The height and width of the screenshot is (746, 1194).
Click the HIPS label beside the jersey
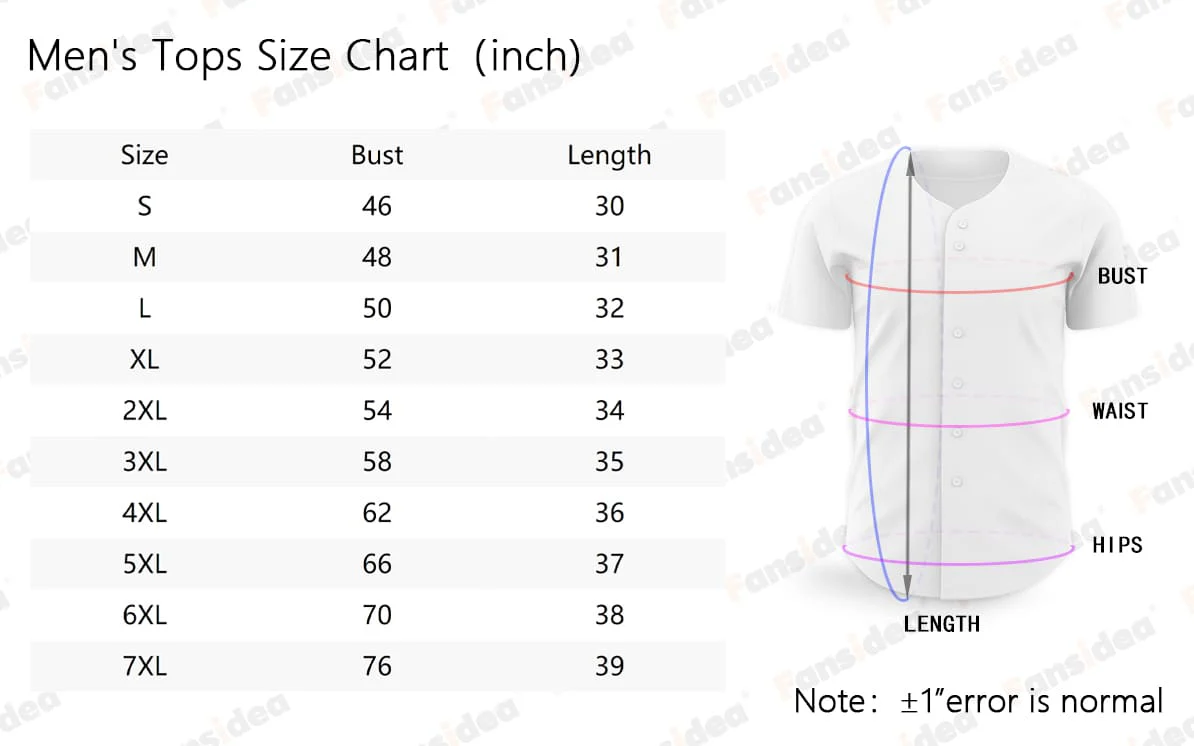point(1117,545)
